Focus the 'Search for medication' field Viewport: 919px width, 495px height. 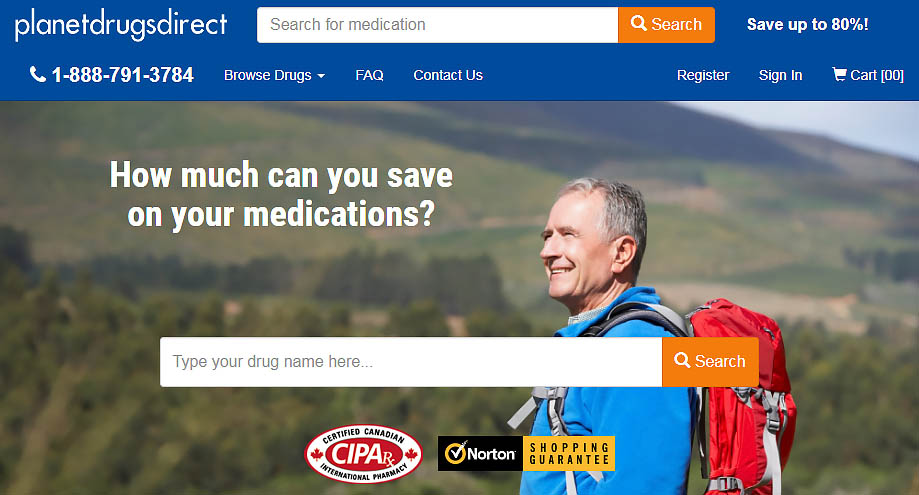437,25
